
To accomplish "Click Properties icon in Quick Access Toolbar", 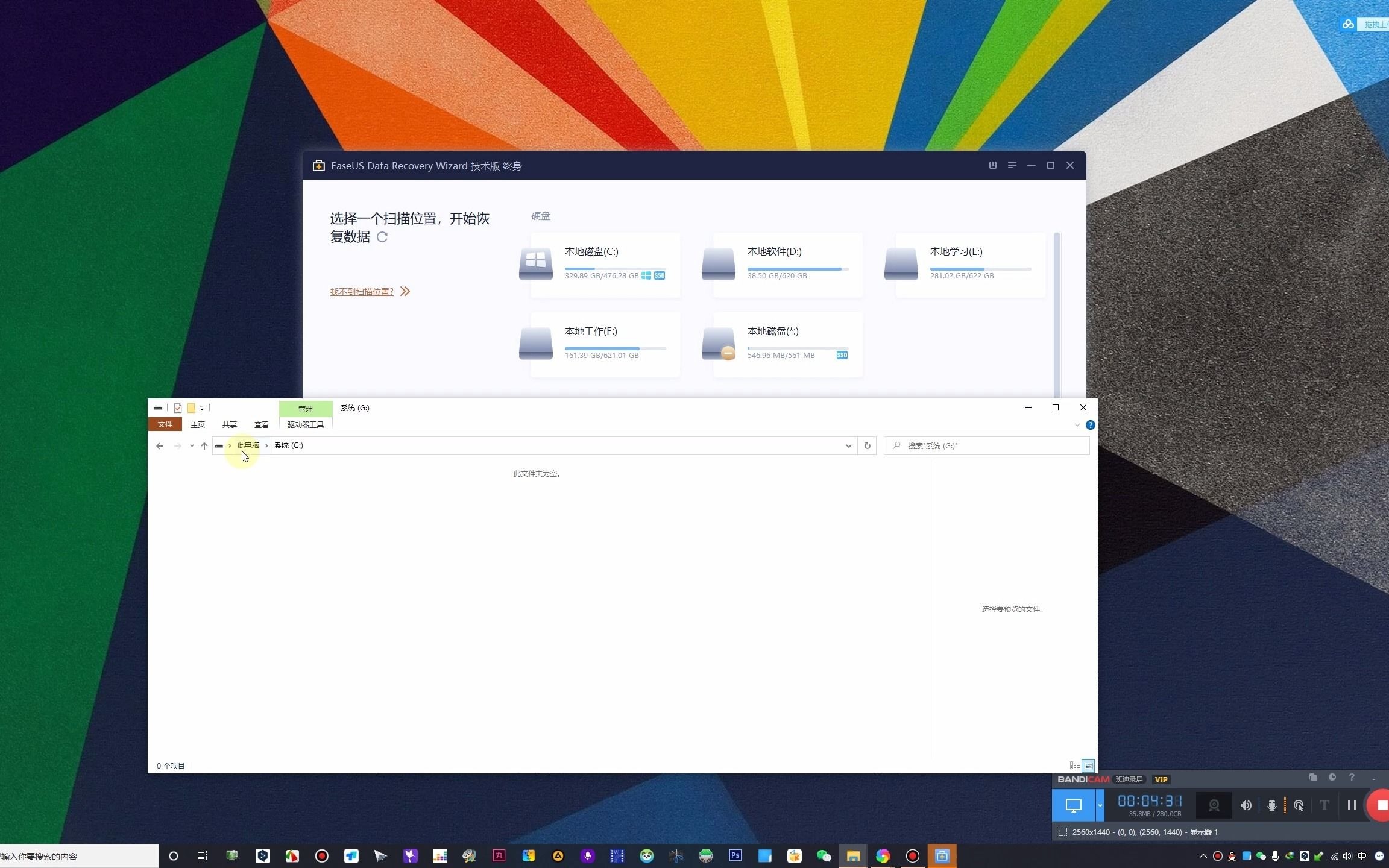I will pyautogui.click(x=178, y=409).
